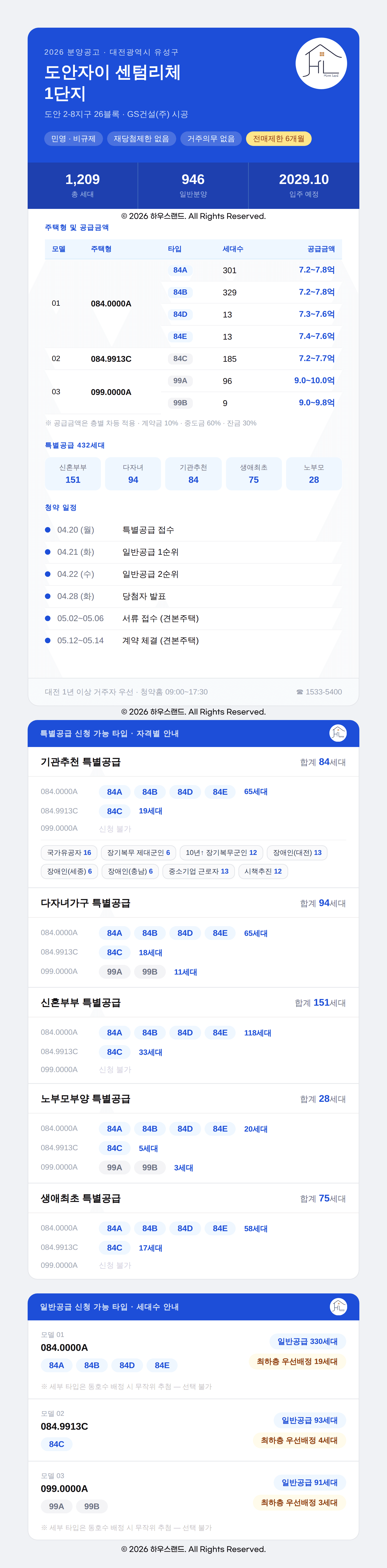Click the 최하층 우선배정 4세대 badge
The width and height of the screenshot is (387, 1568).
click(x=299, y=1440)
